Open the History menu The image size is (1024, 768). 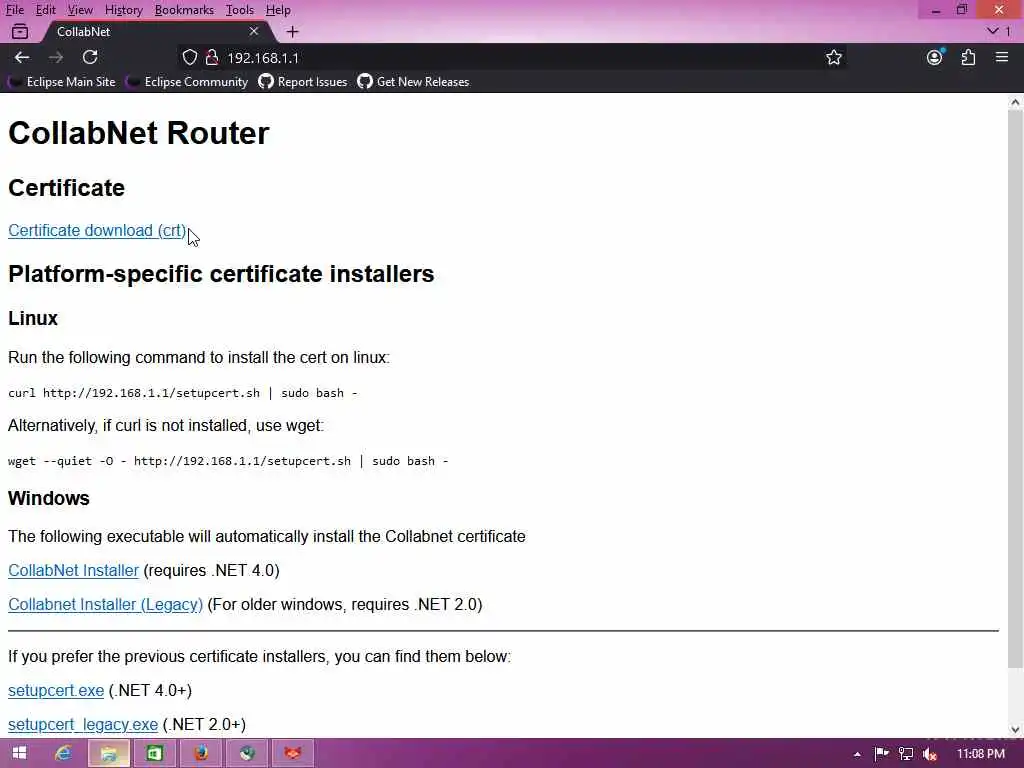(123, 10)
